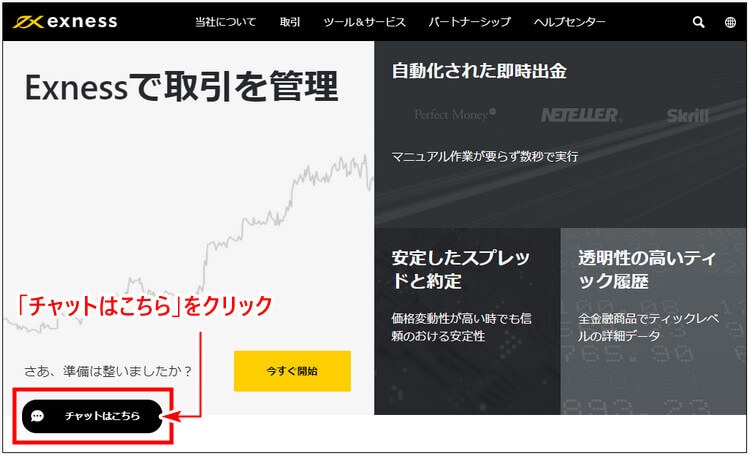Screen dimensions: 750x456
Task: Click the 価格変動性が高い時でも信頼のおける安定性 description
Action: point(461,327)
